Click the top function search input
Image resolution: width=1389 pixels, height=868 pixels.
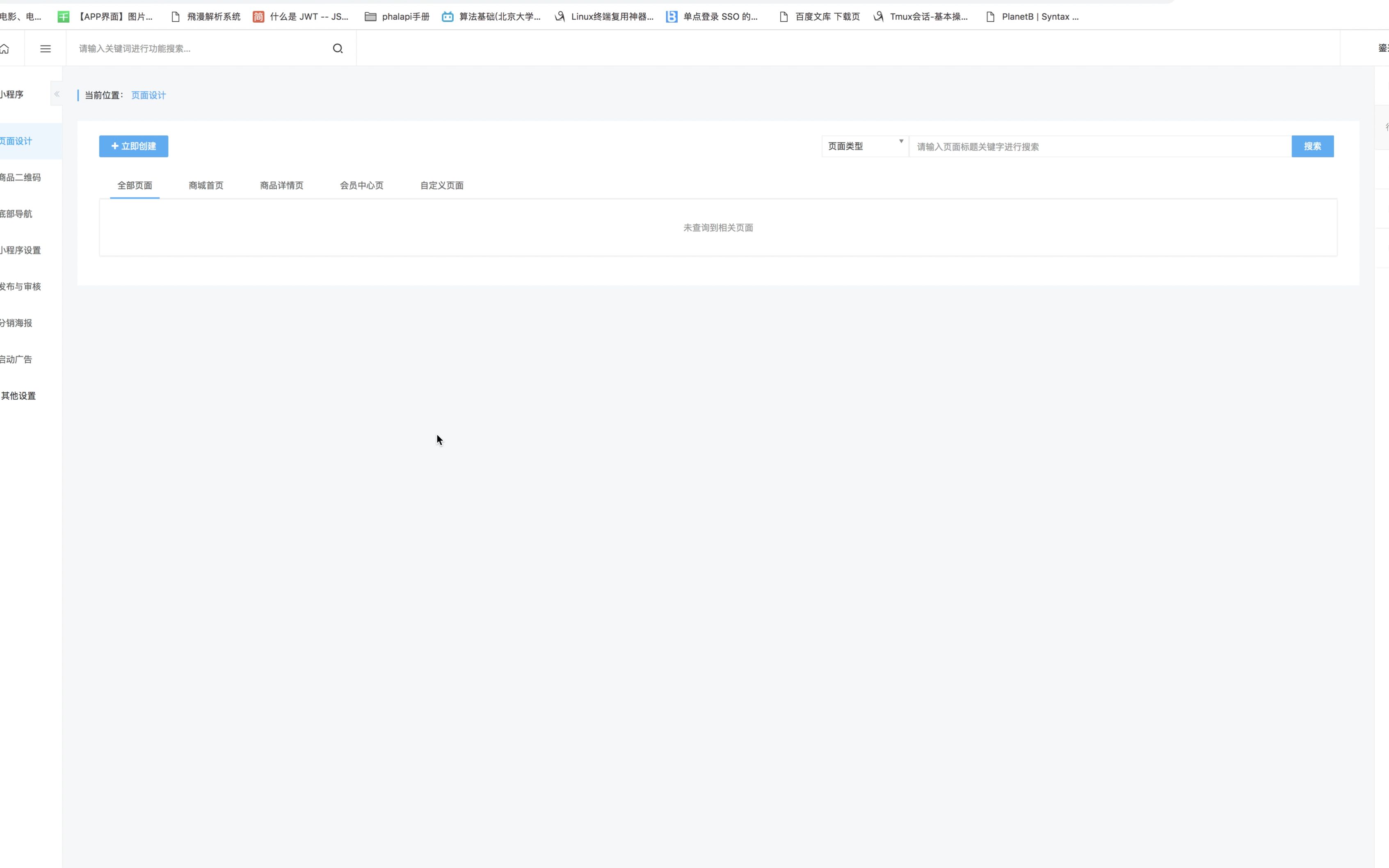(201, 49)
